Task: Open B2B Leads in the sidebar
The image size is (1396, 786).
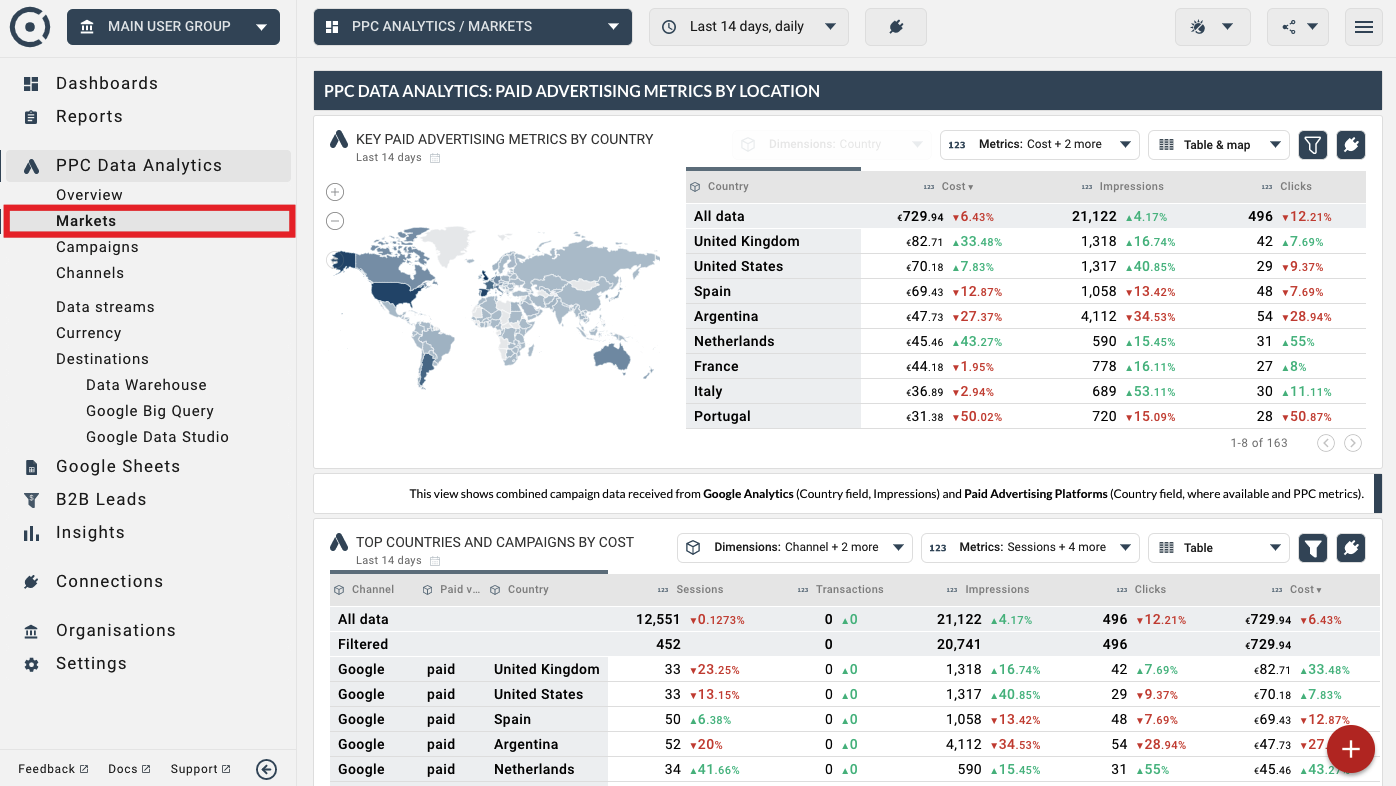Action: pos(101,500)
